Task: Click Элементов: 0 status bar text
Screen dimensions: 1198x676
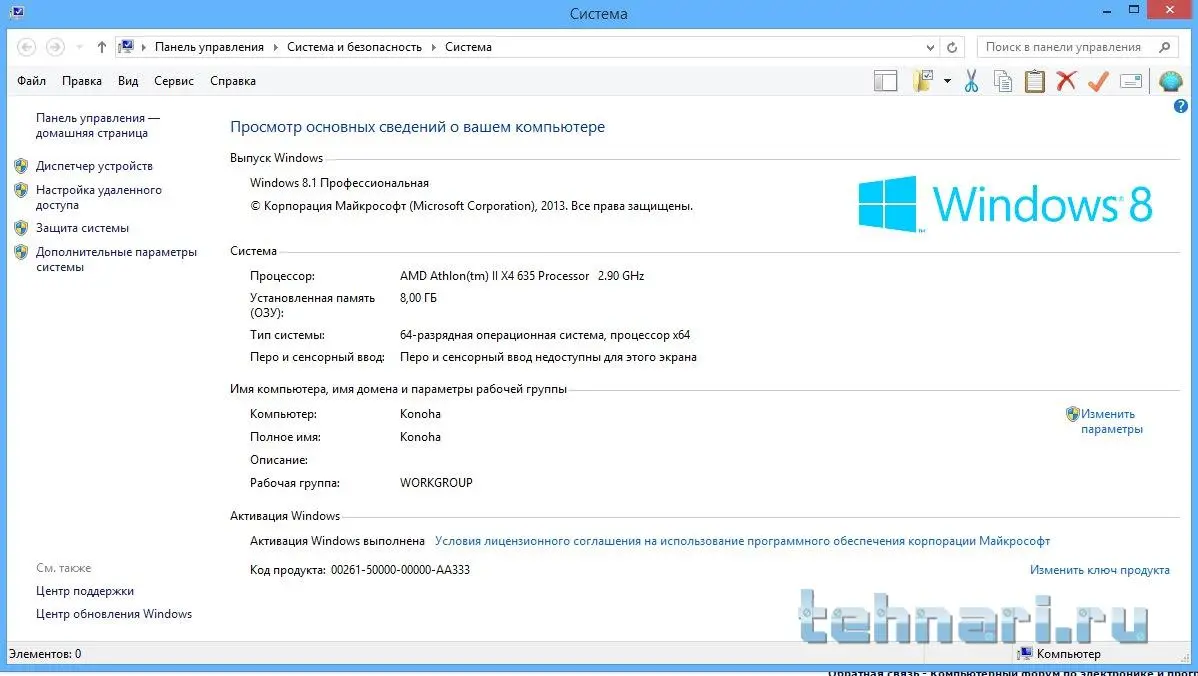Action: pos(45,654)
